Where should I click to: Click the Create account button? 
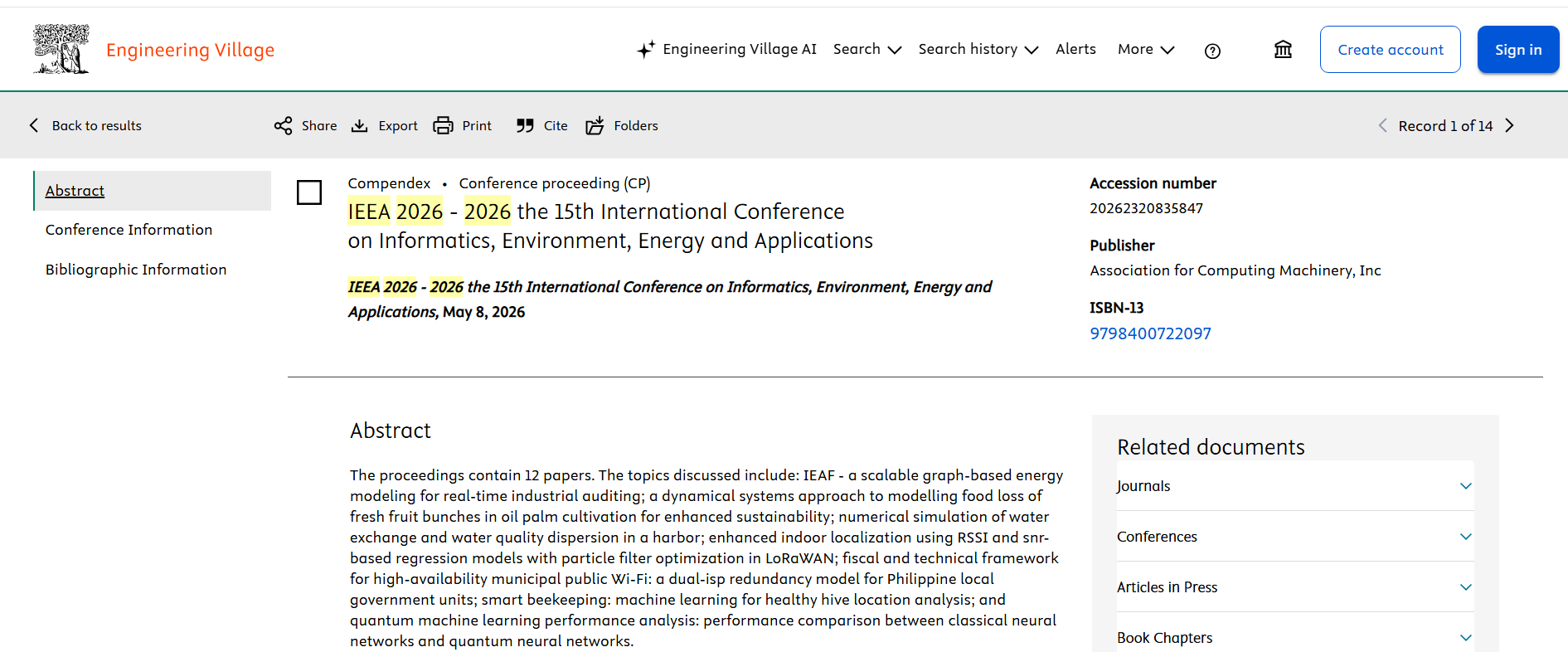pyautogui.click(x=1391, y=50)
